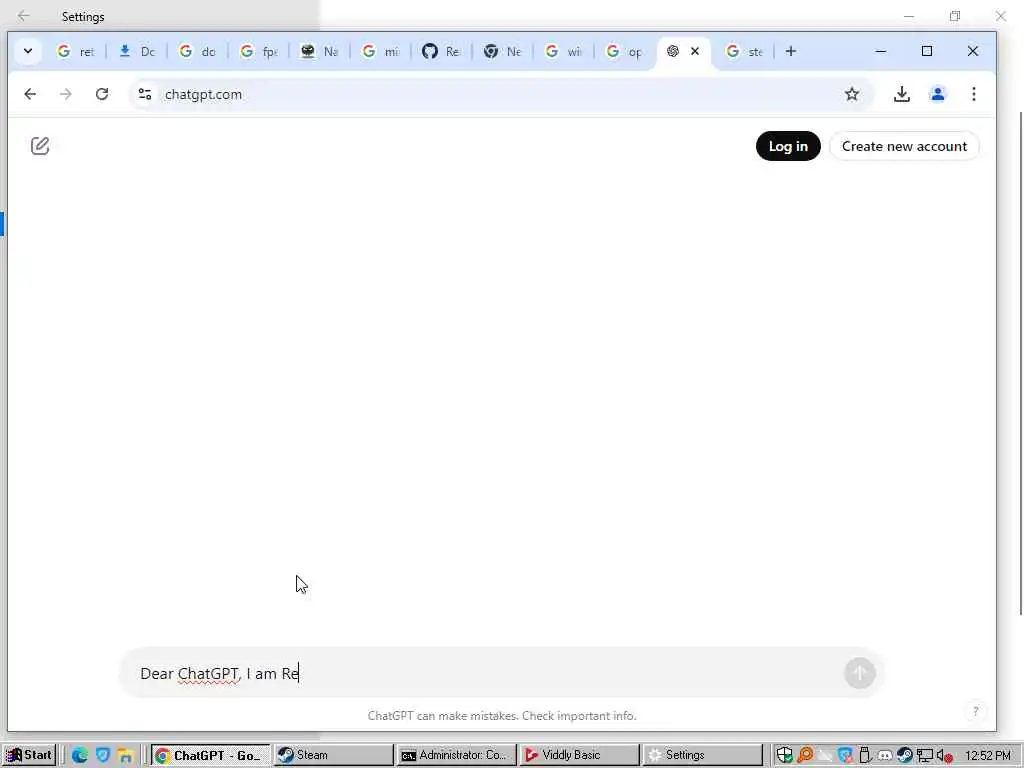Go back in Chrome

pyautogui.click(x=30, y=94)
